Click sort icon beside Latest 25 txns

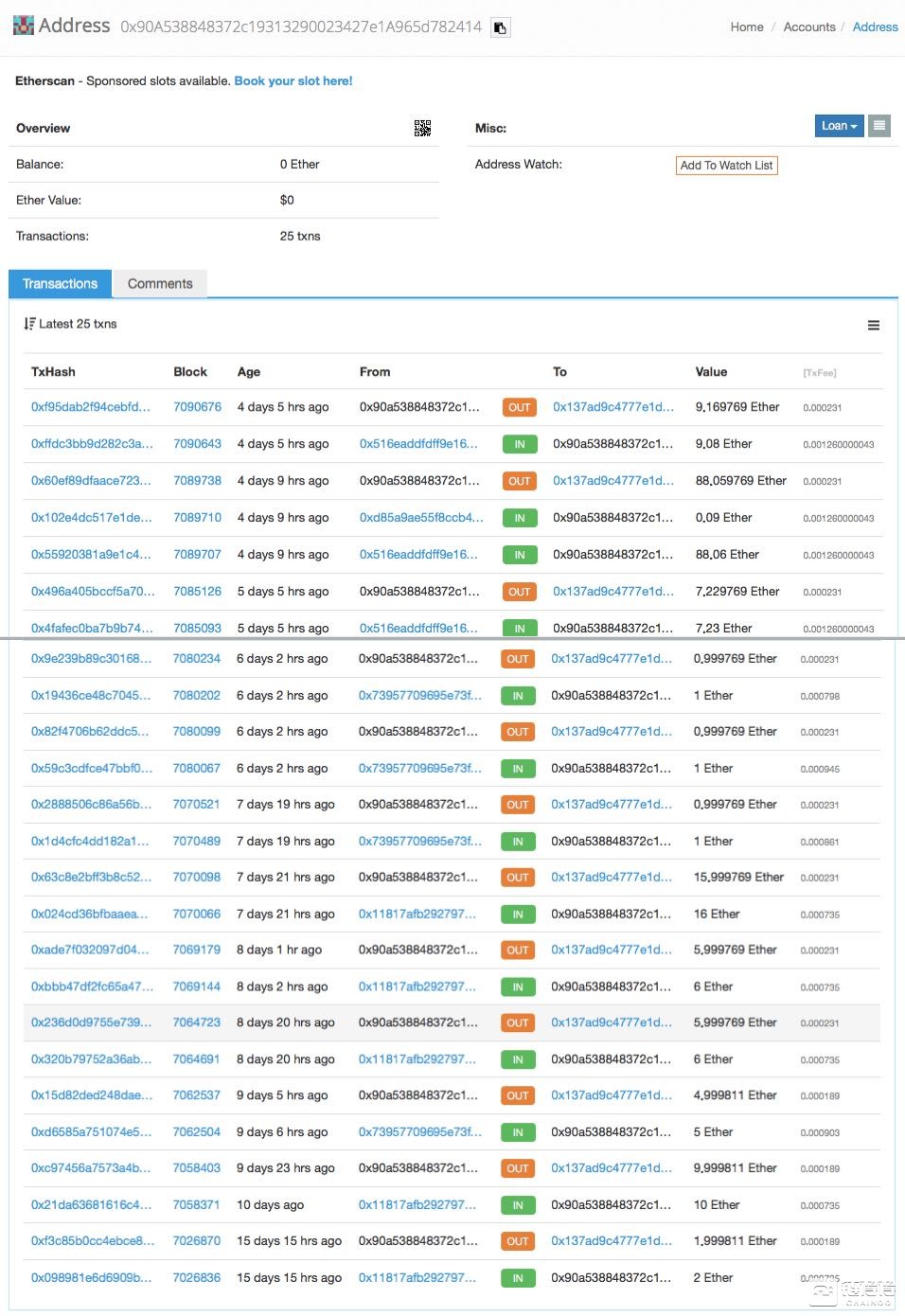[x=29, y=324]
